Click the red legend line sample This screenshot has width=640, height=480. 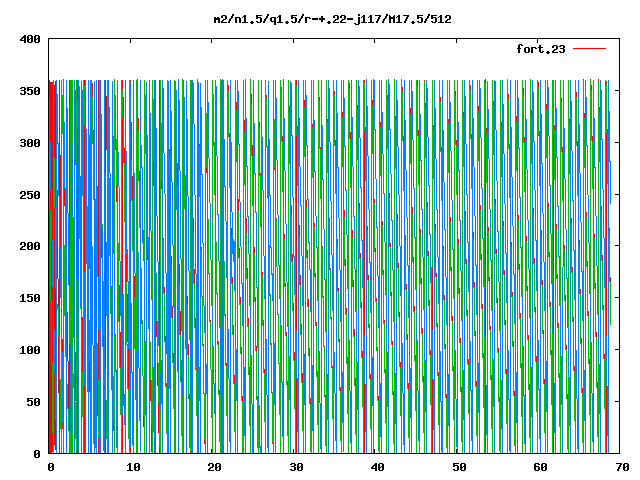589,49
